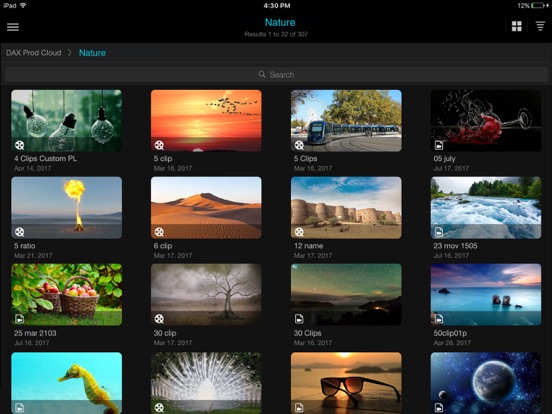Viewport: 552px width, 414px height.
Task: Open the tram street thumbnail
Action: 346,121
